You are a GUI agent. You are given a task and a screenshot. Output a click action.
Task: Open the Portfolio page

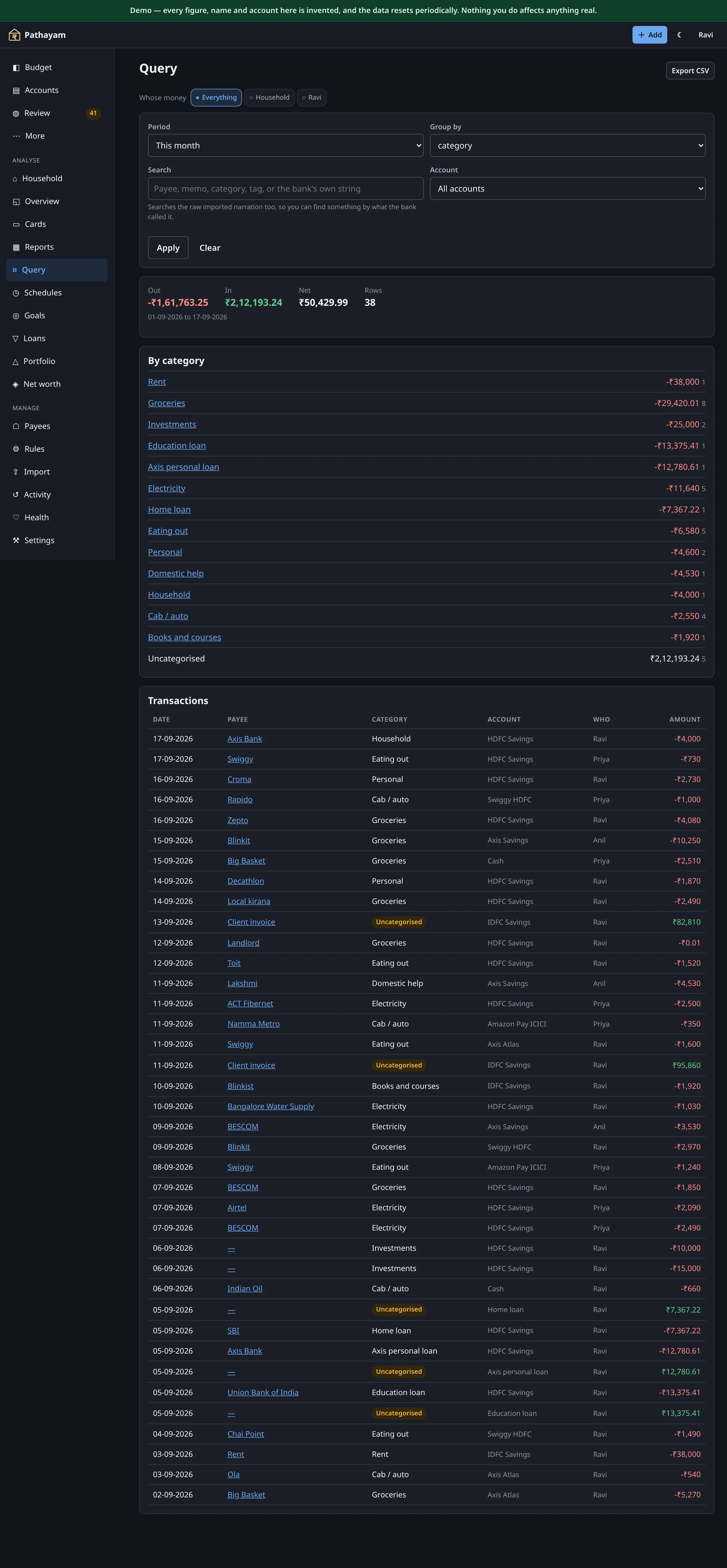[57, 361]
